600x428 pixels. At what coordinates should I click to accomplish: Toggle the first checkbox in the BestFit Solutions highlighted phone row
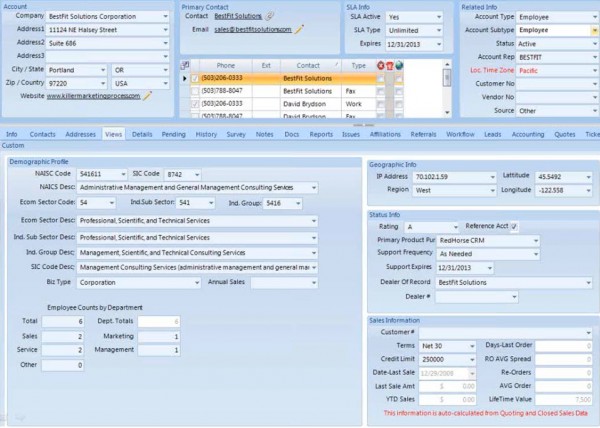point(195,78)
